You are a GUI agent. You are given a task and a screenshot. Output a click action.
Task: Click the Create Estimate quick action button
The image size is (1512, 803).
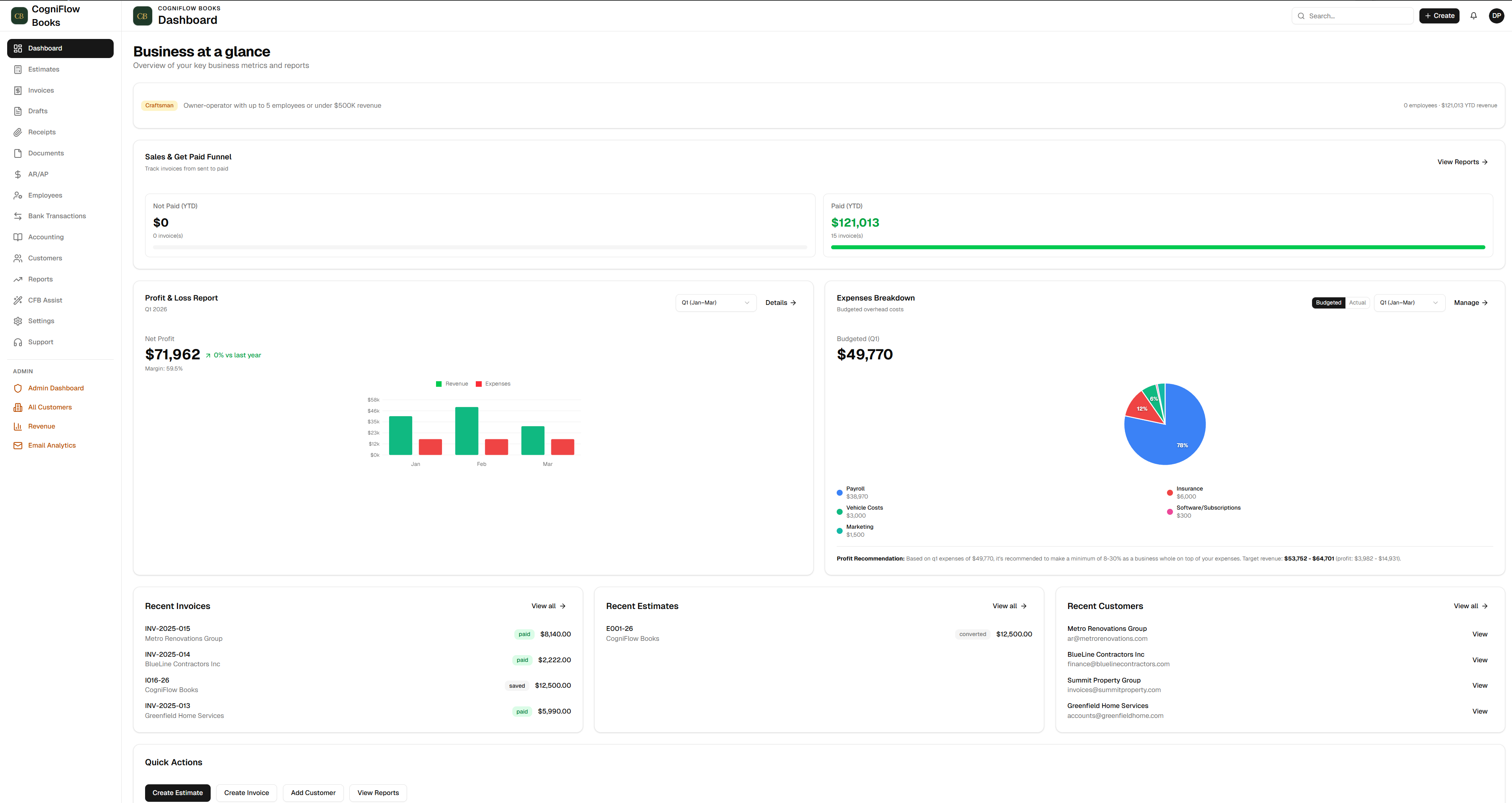click(177, 792)
